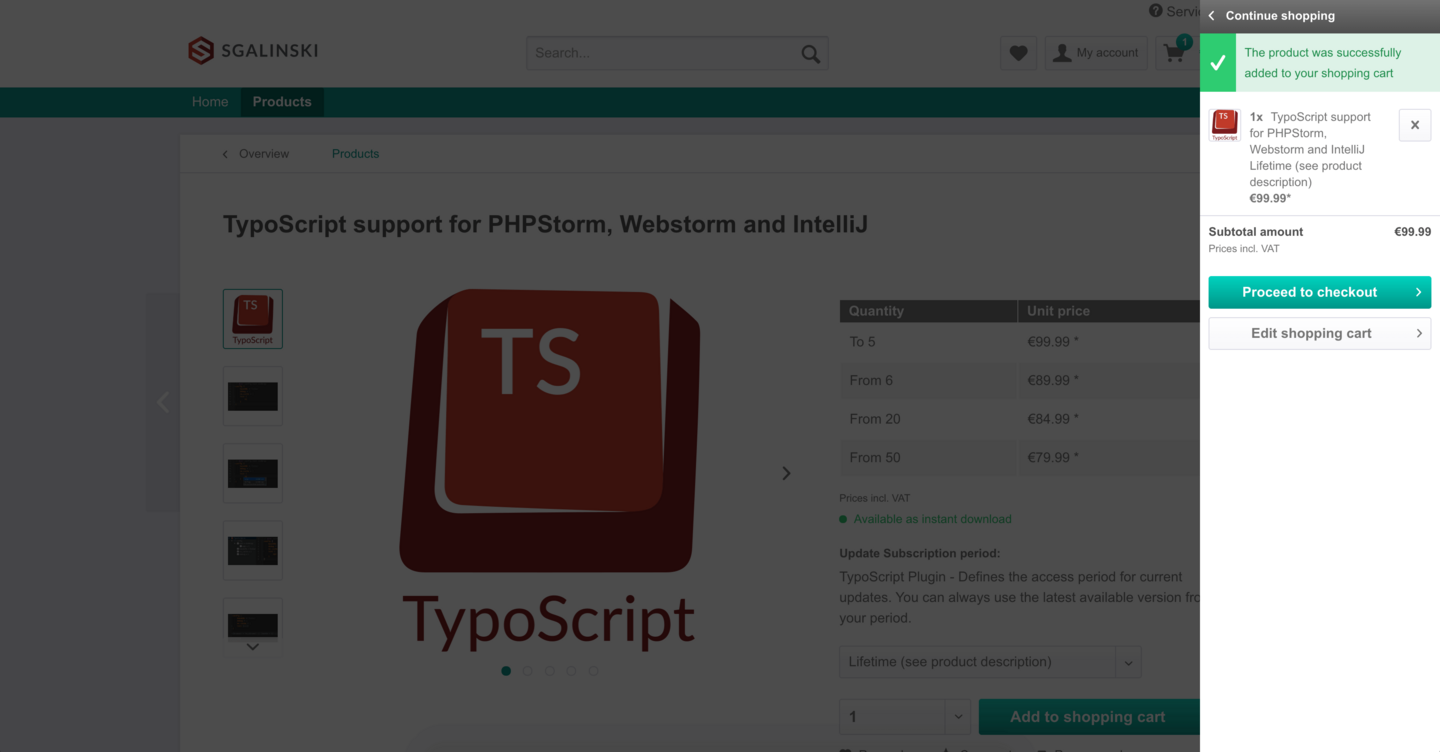Select the third screenshot thumbnail
Image resolution: width=1440 pixels, height=752 pixels.
253,473
